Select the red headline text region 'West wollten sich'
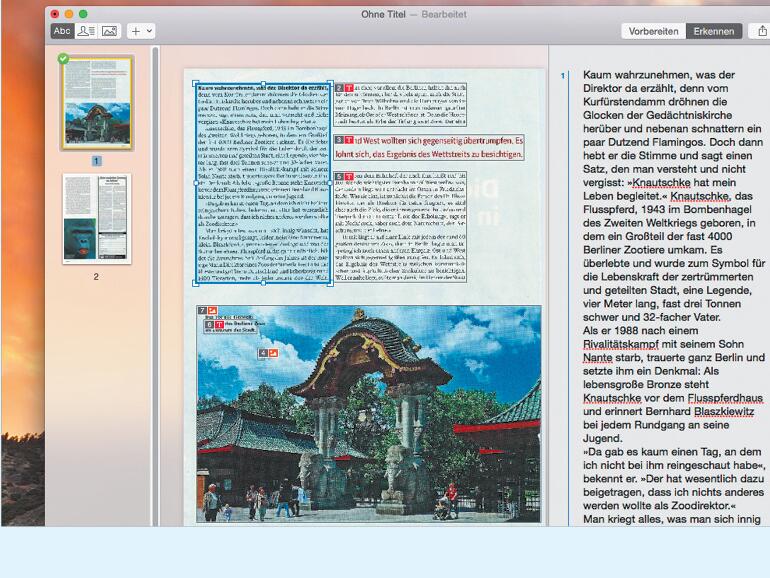 [x=429, y=147]
